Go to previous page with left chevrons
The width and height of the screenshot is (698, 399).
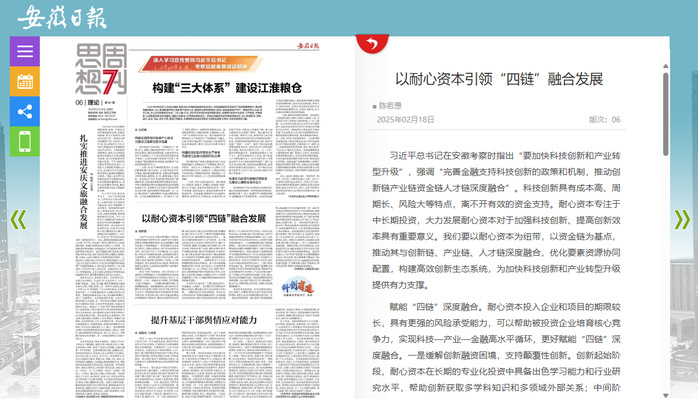tap(18, 220)
